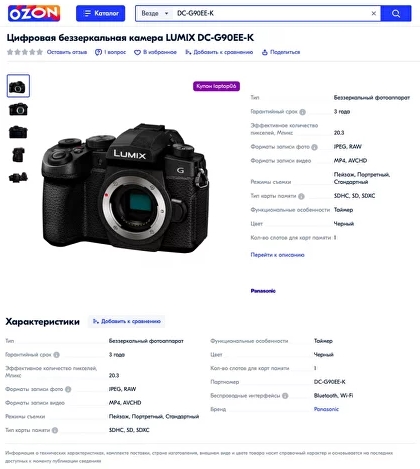The height and width of the screenshot is (469, 420).
Task: Open the Каталог menu
Action: [101, 13]
